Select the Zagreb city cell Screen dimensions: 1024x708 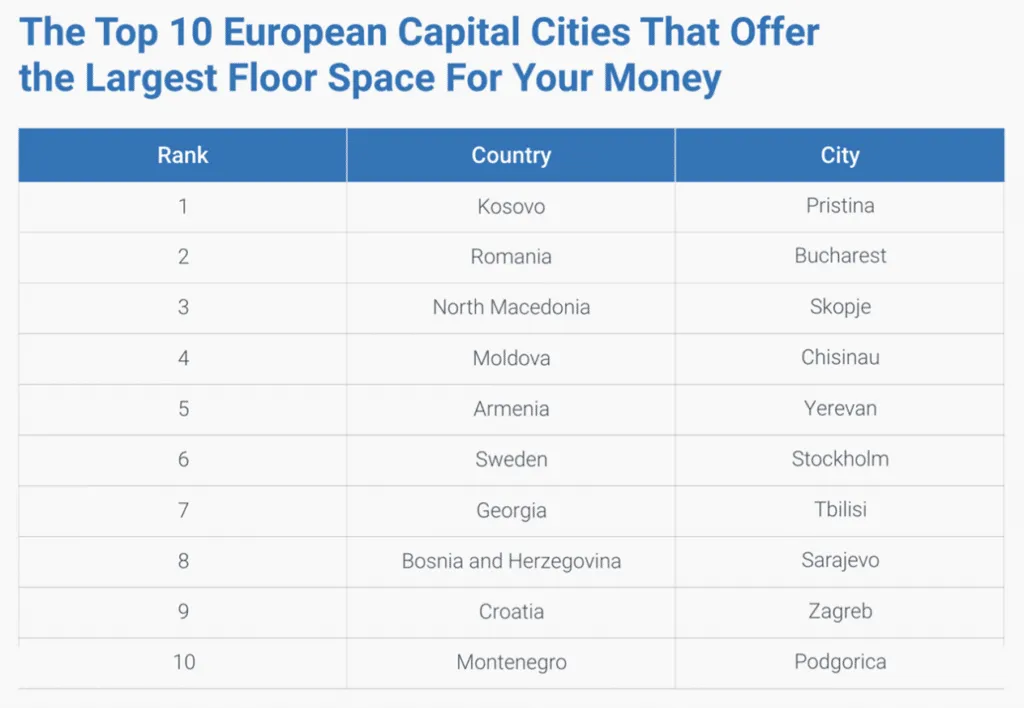[840, 612]
